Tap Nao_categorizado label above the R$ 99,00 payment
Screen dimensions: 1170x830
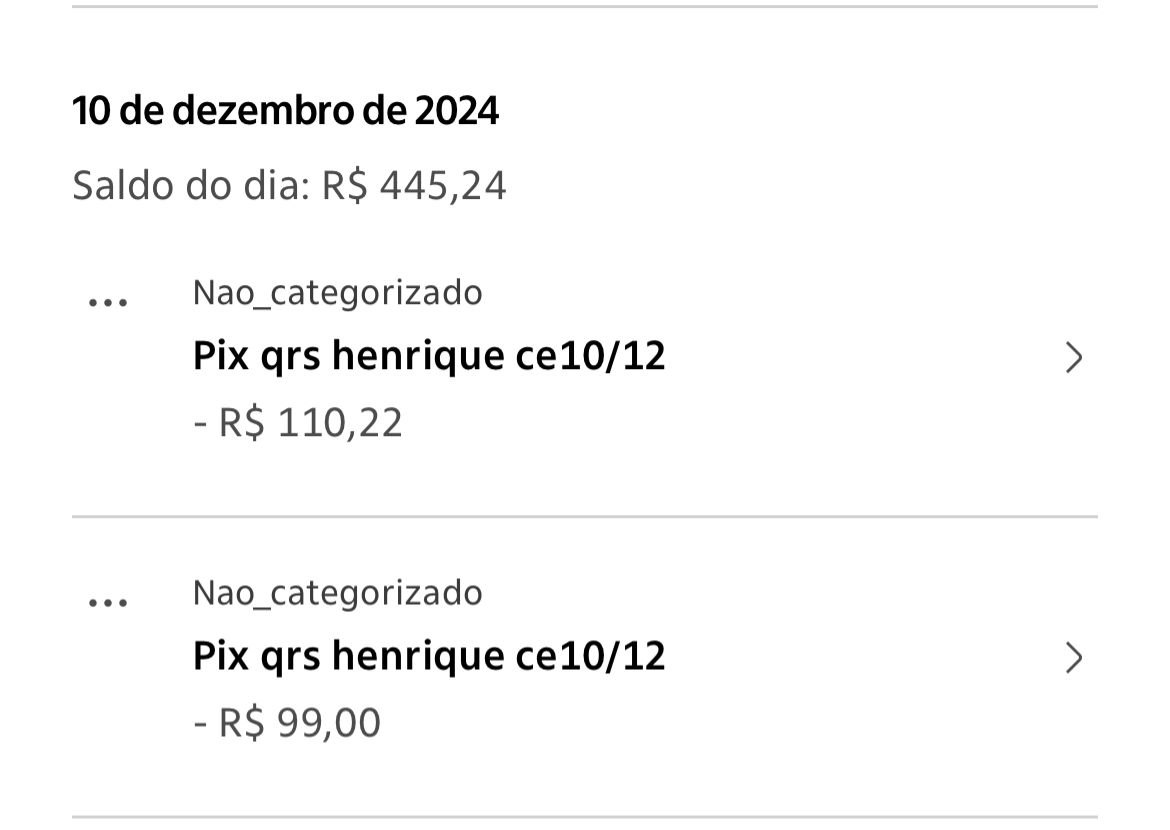click(x=337, y=593)
